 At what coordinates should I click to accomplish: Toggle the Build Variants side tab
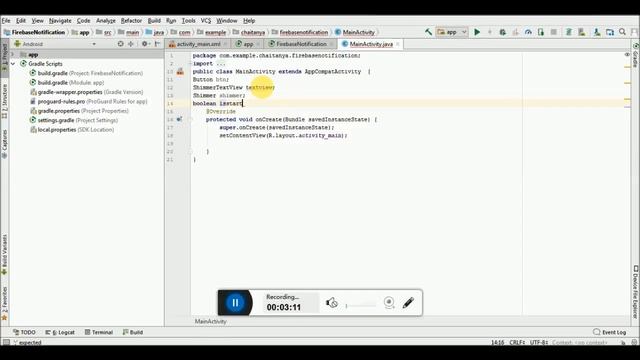click(4, 254)
